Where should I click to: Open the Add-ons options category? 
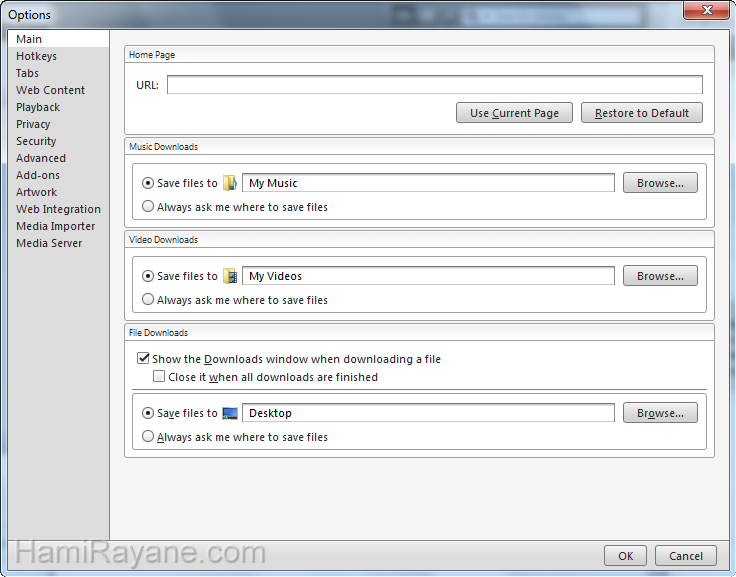coord(38,175)
